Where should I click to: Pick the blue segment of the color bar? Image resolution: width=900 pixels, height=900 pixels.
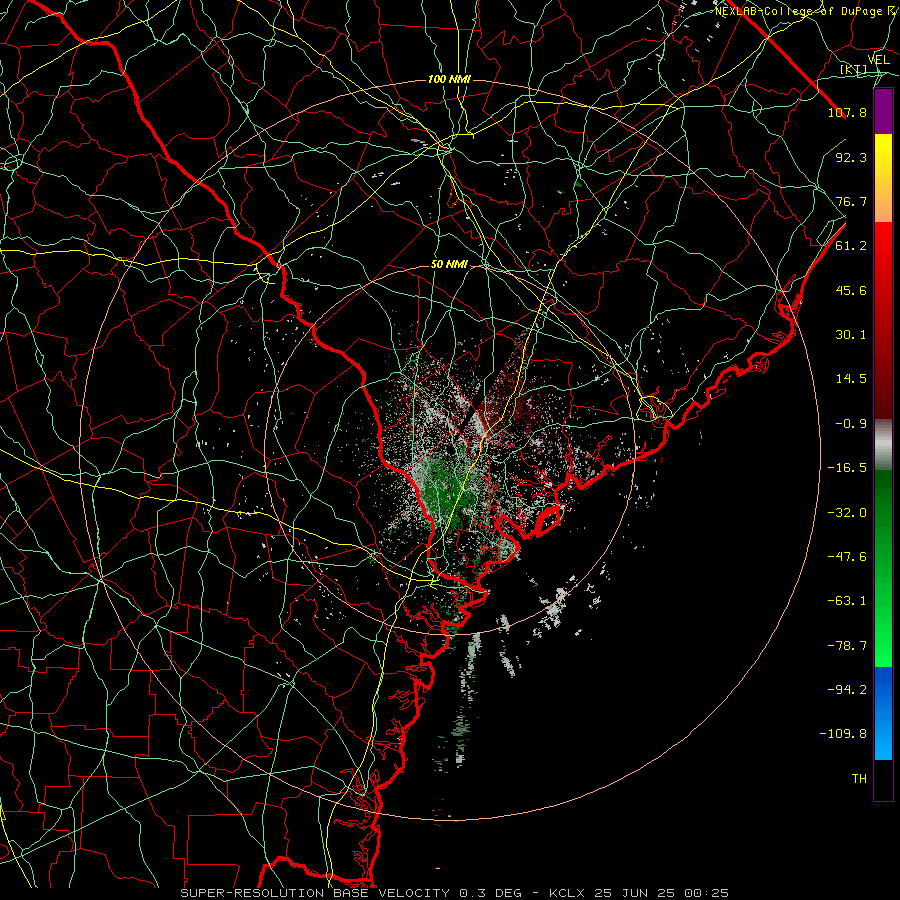point(883,713)
